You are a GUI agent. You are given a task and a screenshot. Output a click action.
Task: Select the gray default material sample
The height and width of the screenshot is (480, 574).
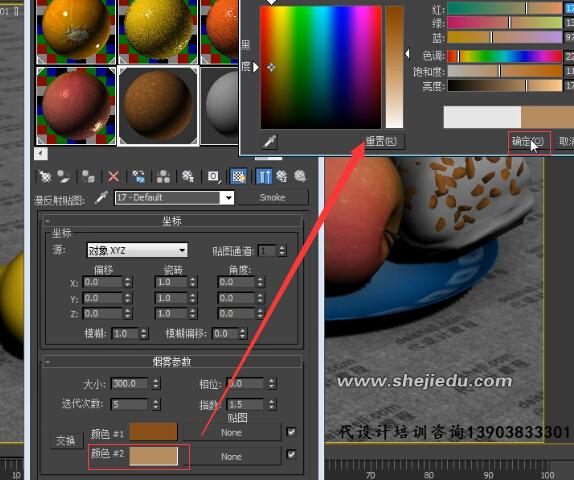[220, 106]
